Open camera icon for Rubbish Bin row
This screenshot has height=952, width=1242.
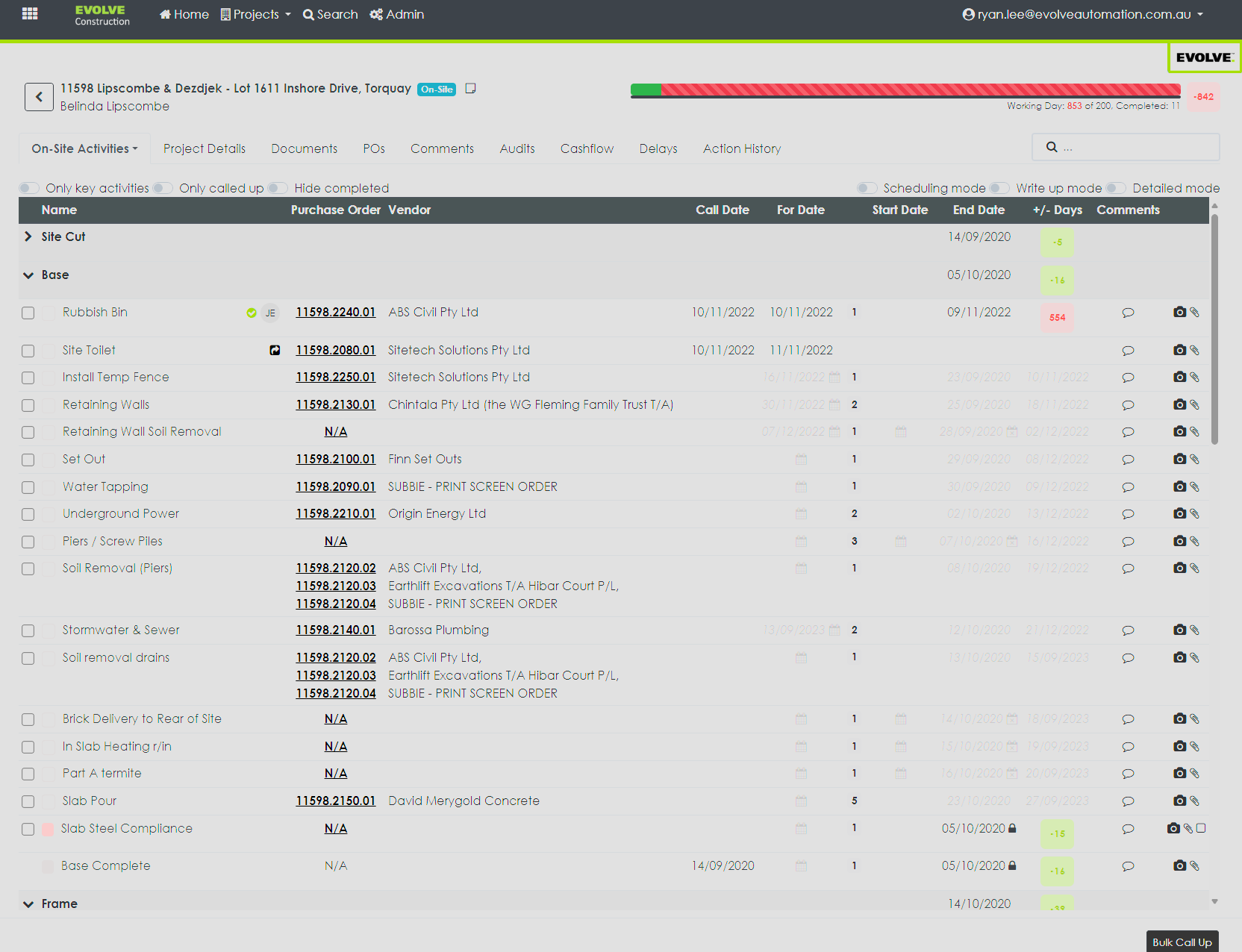(x=1179, y=312)
